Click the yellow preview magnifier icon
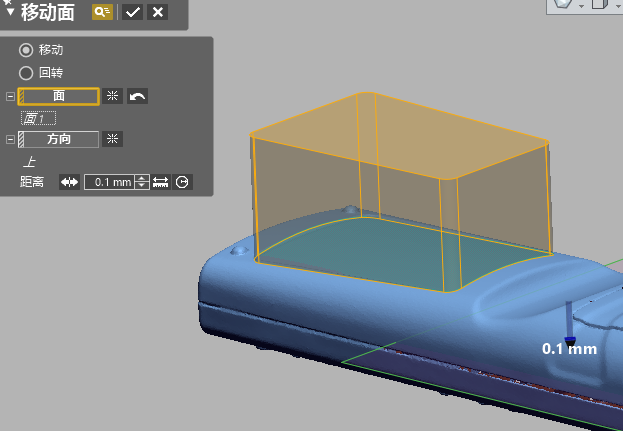Image resolution: width=623 pixels, height=431 pixels. (102, 12)
